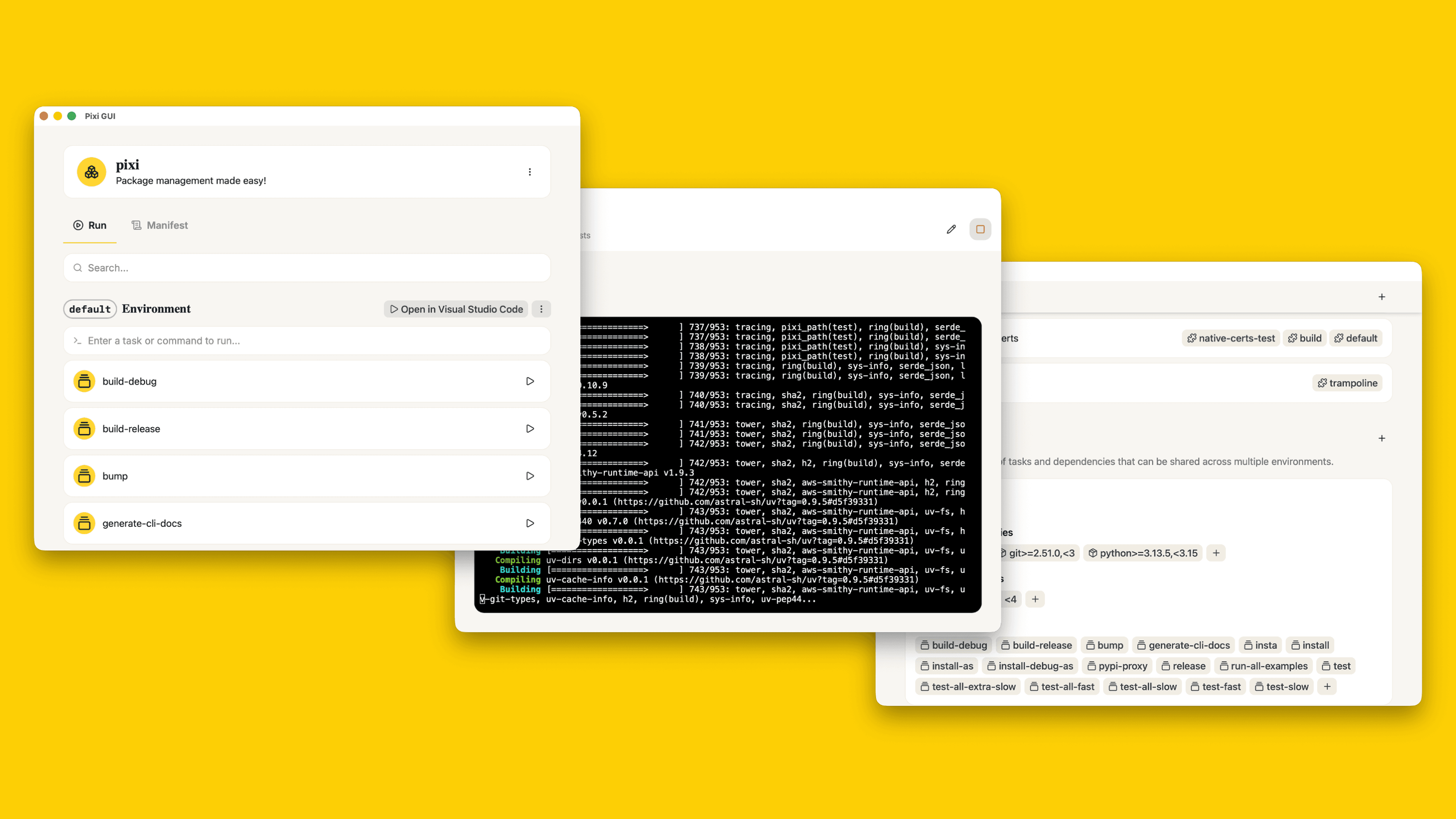This screenshot has height=819, width=1456.
Task: Focus the task or command input
Action: pos(307,341)
